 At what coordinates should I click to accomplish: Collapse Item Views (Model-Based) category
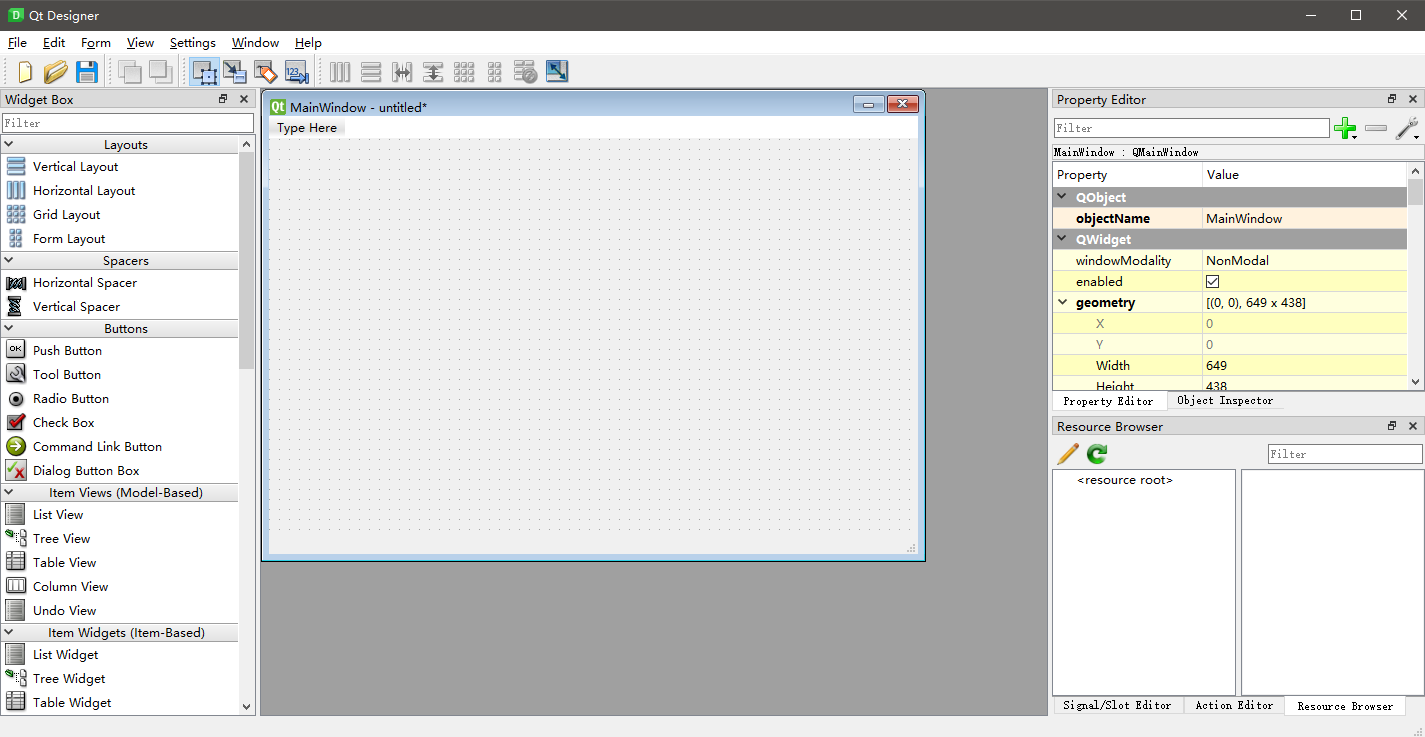coord(9,493)
